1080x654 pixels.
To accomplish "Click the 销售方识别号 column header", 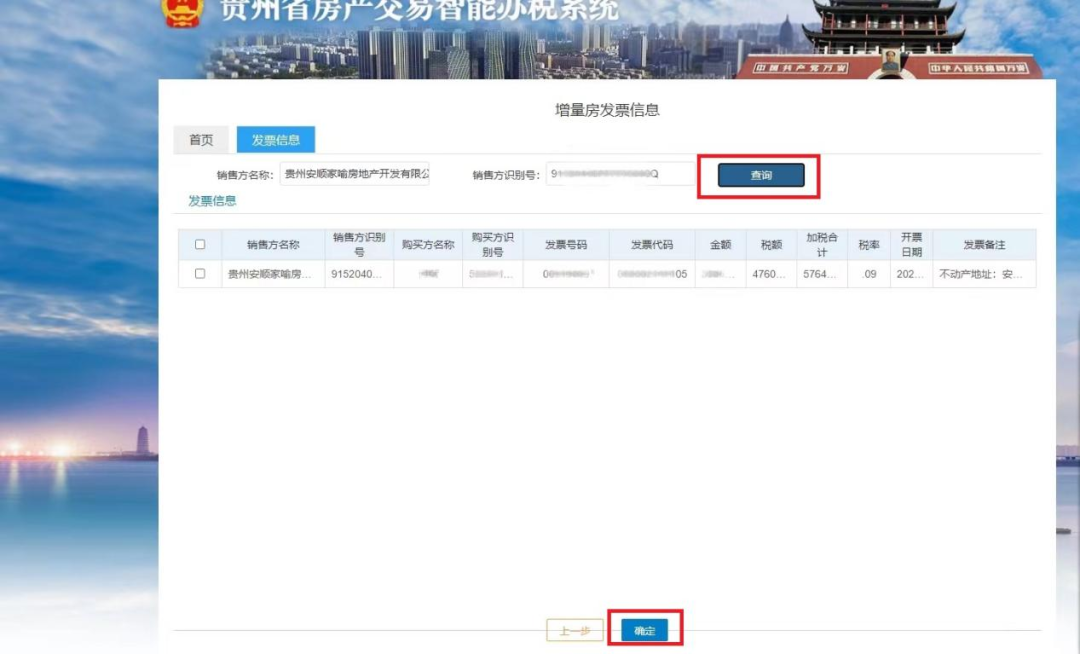I will click(x=360, y=244).
